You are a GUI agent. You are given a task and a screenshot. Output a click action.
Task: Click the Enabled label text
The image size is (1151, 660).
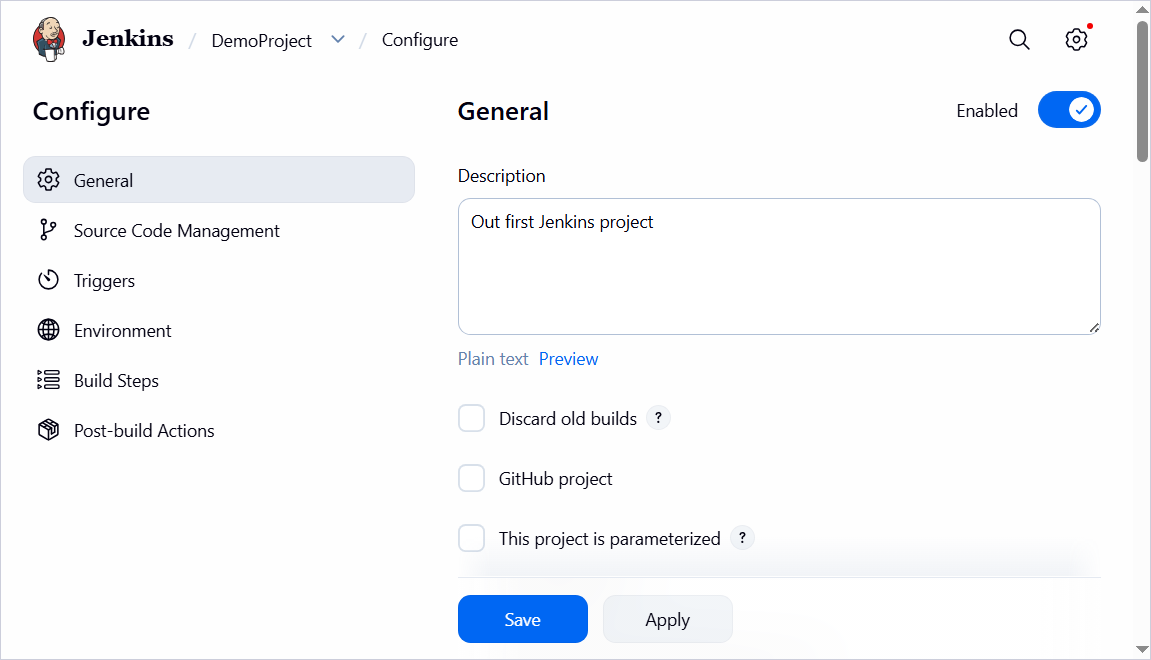coord(987,111)
